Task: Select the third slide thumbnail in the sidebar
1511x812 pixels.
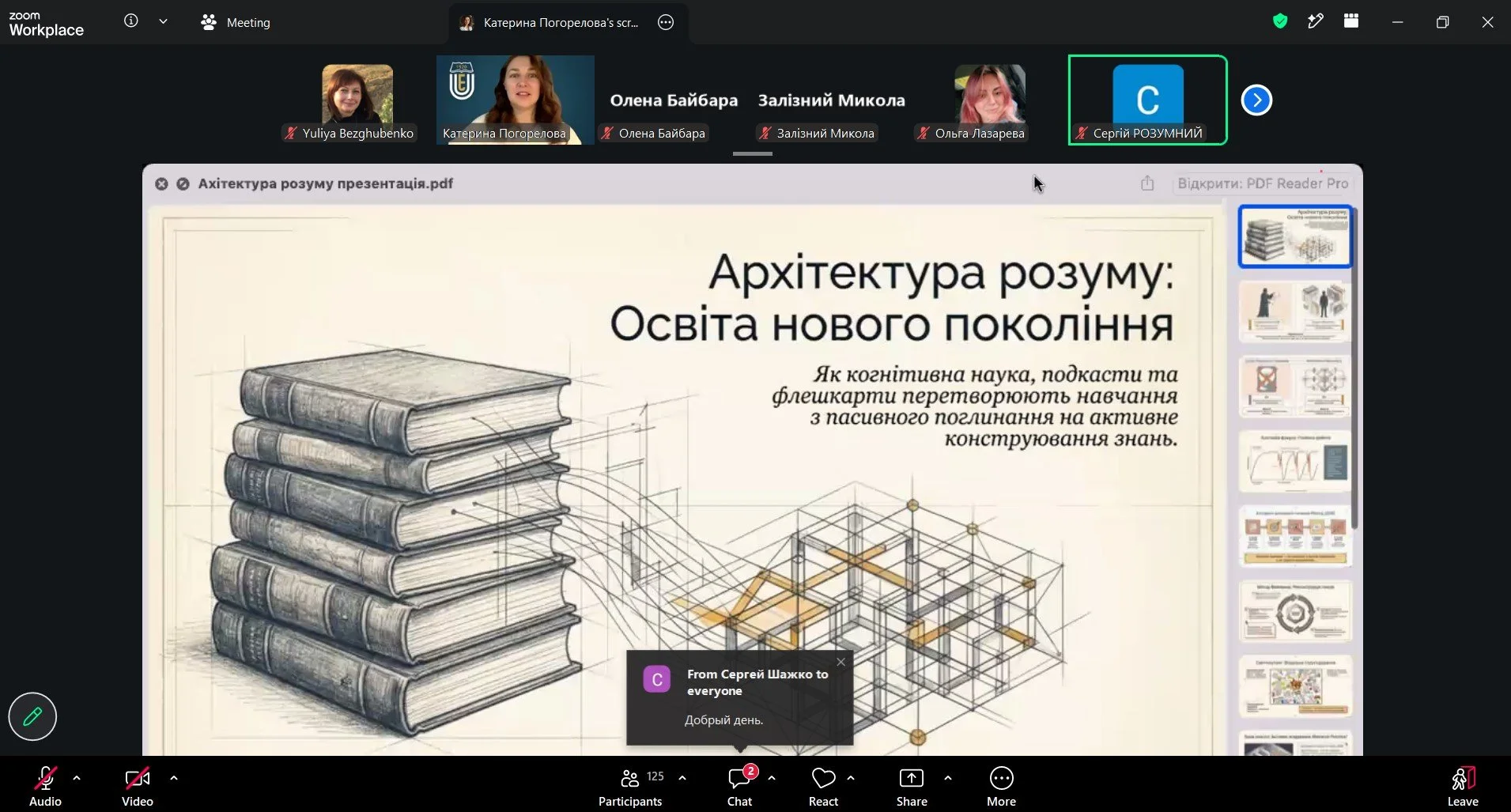Action: tap(1295, 386)
